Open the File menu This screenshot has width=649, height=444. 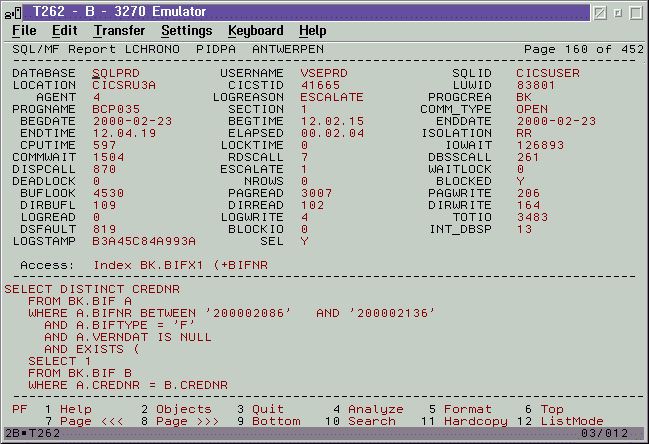coord(24,31)
